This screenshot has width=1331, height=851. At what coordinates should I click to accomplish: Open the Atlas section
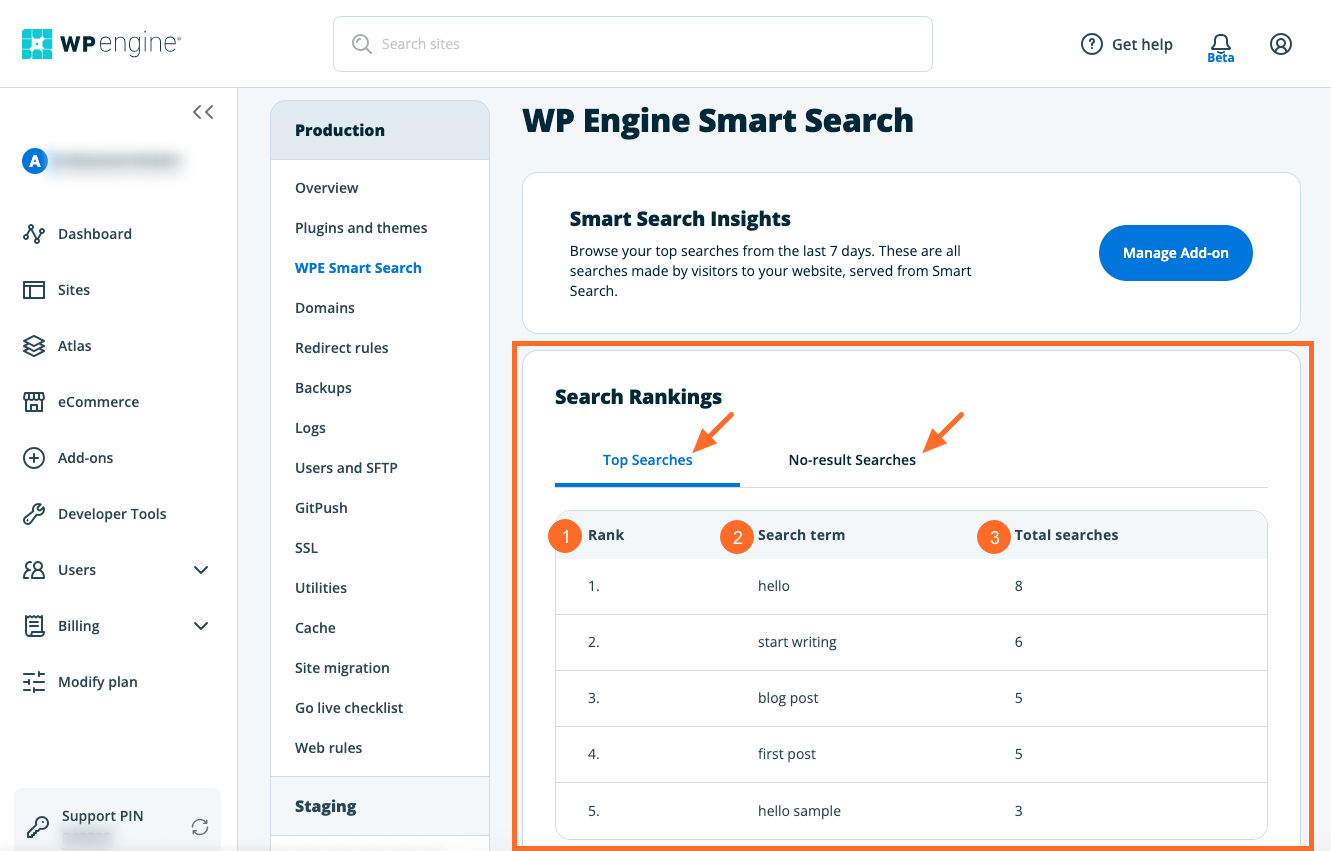click(x=34, y=345)
